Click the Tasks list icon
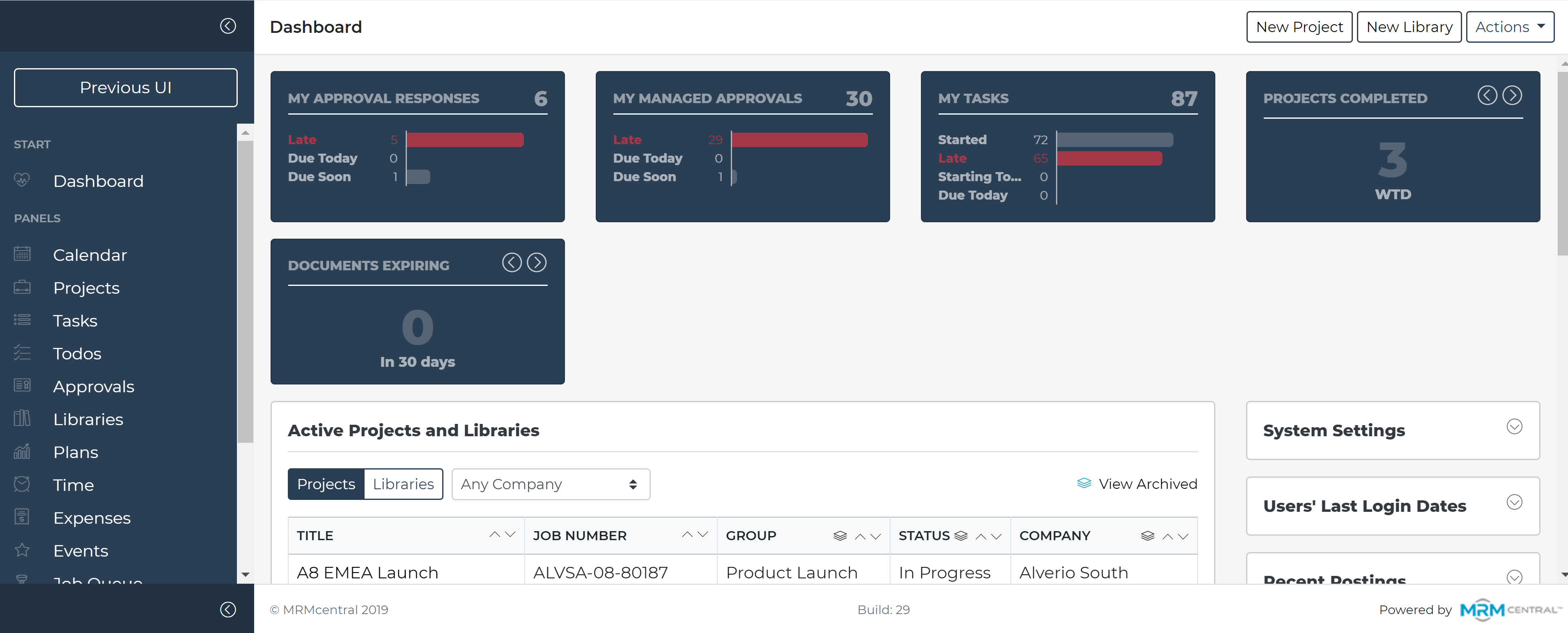Screen dimensions: 1568x633 pos(22,320)
